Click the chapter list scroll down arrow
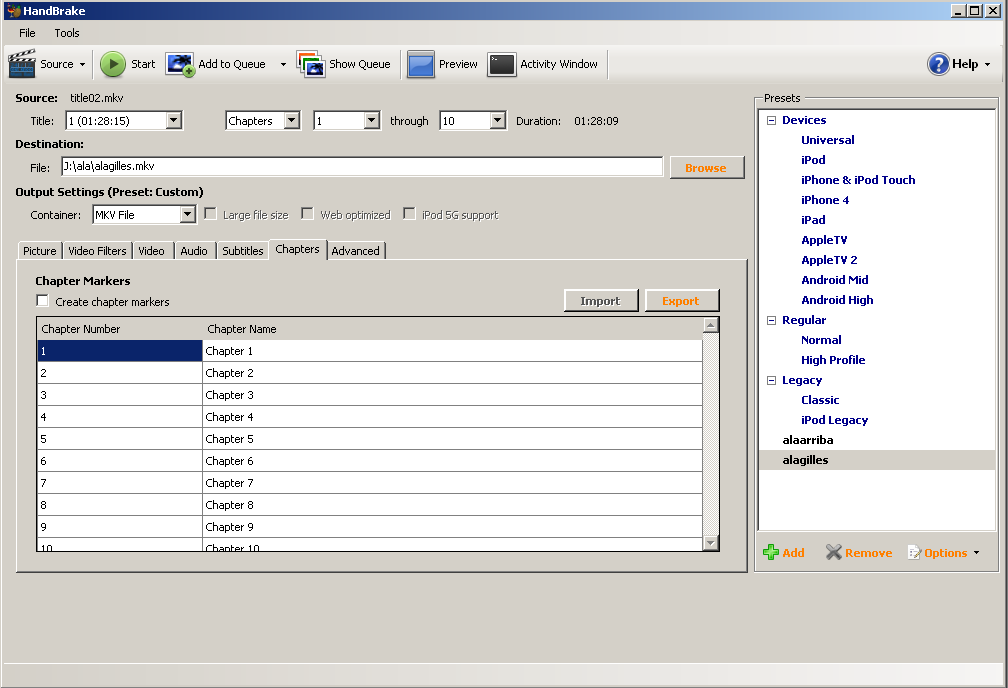1008x688 pixels. click(710, 543)
